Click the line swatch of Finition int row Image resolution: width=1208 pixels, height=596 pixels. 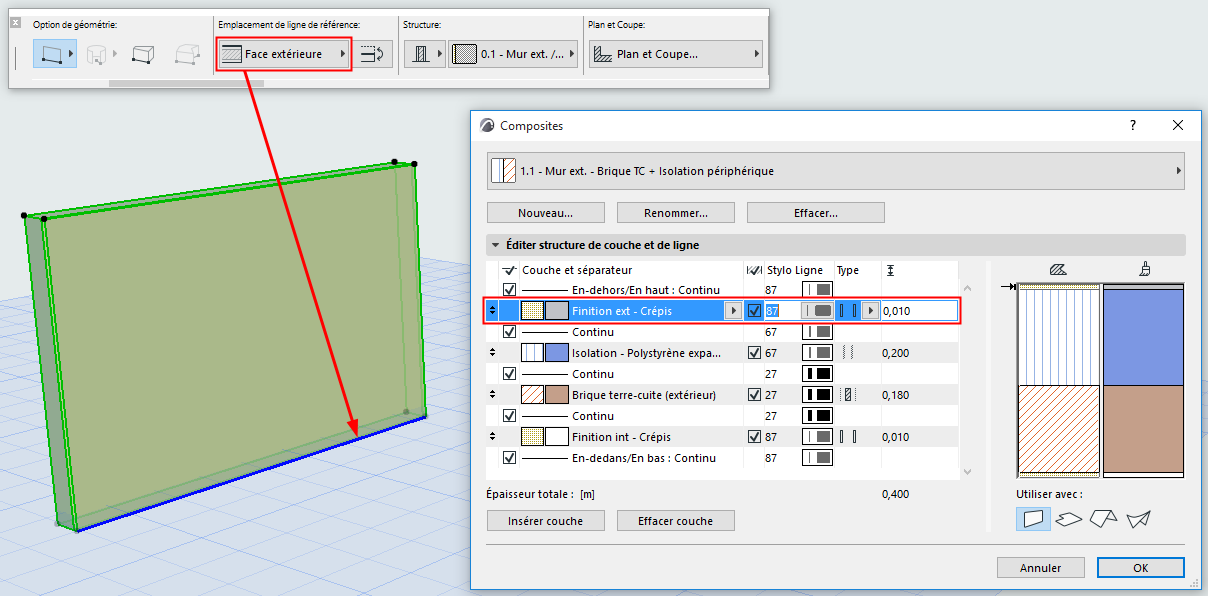[818, 437]
